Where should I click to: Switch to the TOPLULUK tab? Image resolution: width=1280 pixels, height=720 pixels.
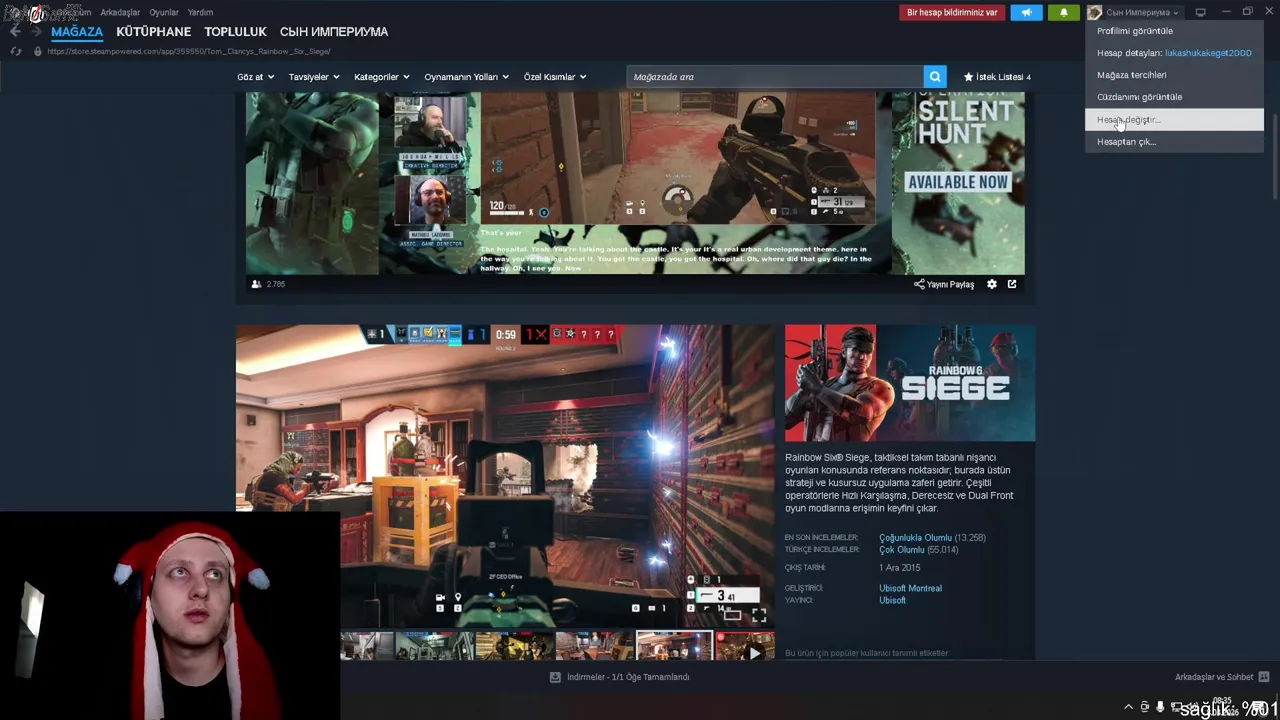point(235,31)
